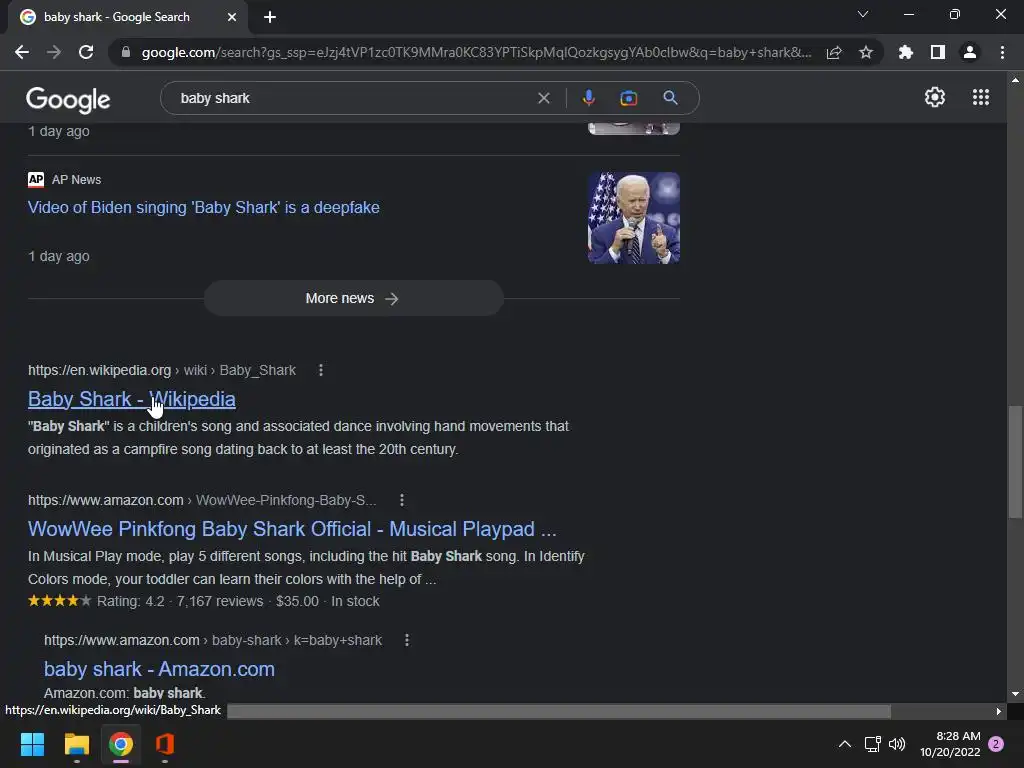Click the AP News source label

pyautogui.click(x=76, y=180)
